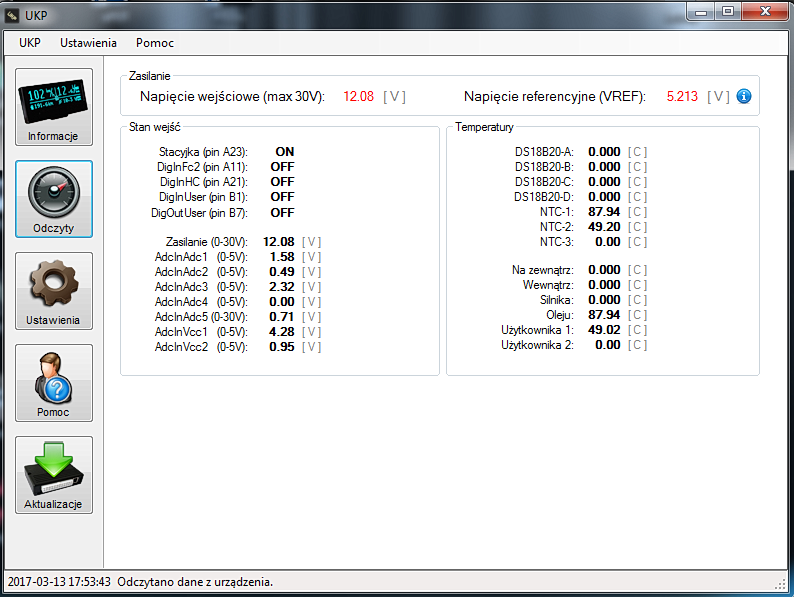Click AdcInAdc2 value 0.49
The height and width of the screenshot is (597, 794).
[x=282, y=272]
